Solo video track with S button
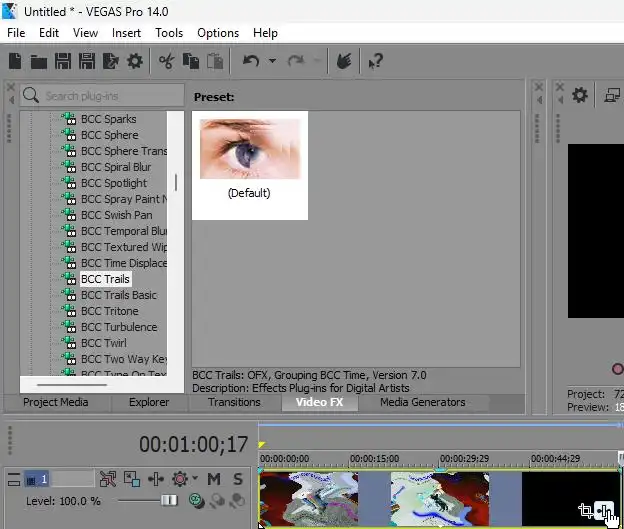Image resolution: width=624 pixels, height=529 pixels. tap(238, 479)
